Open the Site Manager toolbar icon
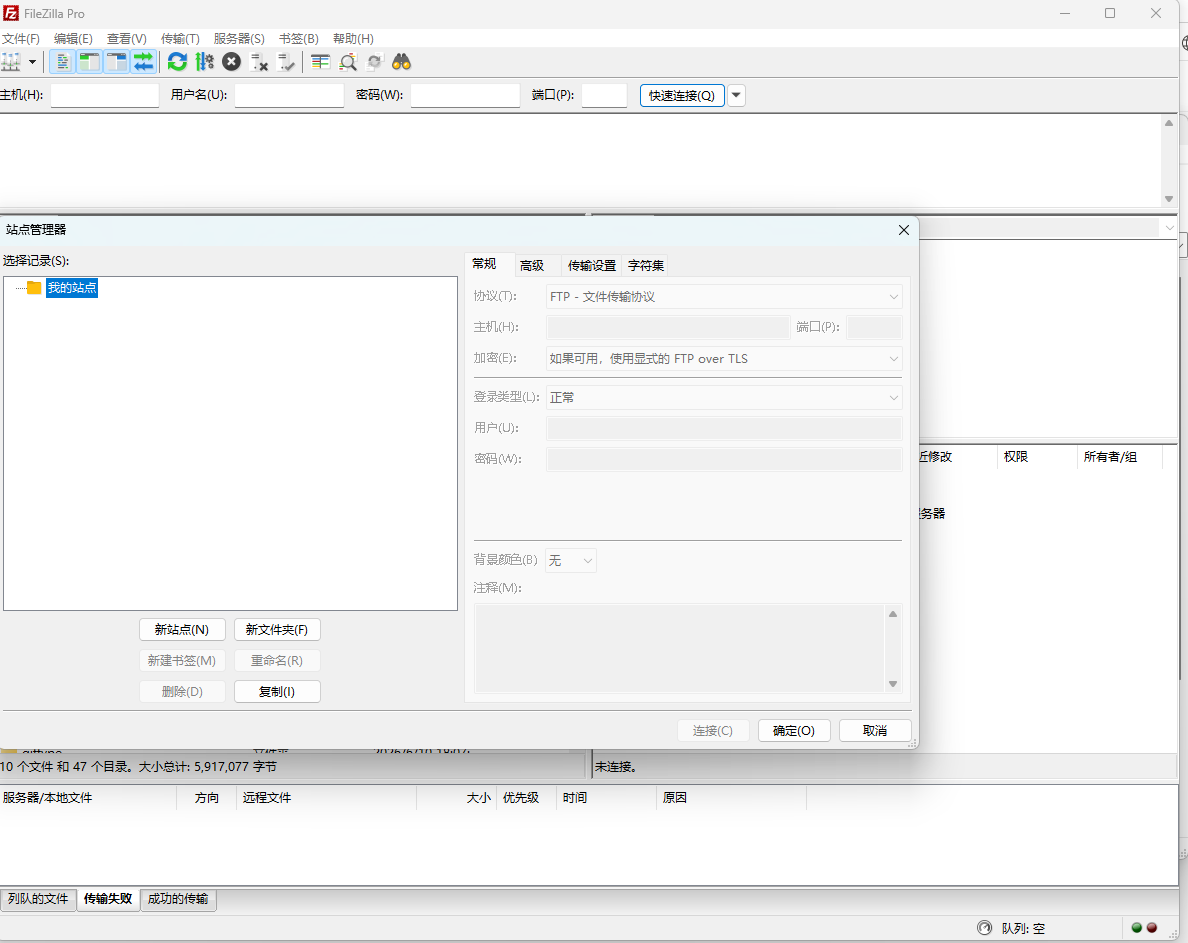The width and height of the screenshot is (1188, 943). (x=11, y=62)
